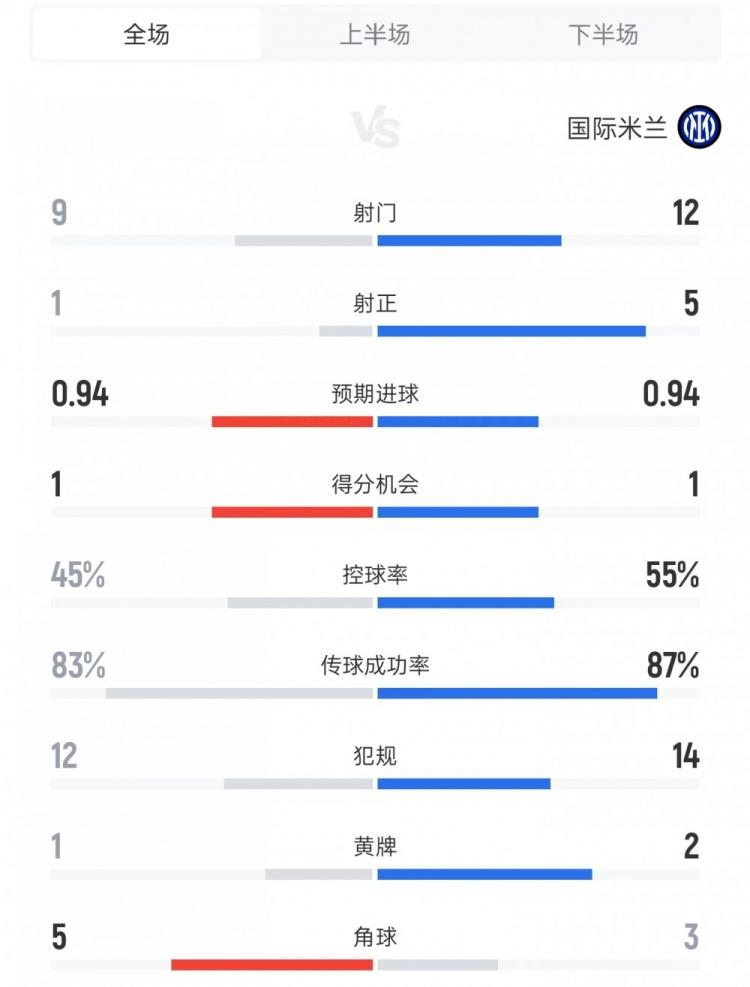This screenshot has height=987, width=750.
Task: Click the 得分机会 big chances label
Action: click(x=375, y=485)
